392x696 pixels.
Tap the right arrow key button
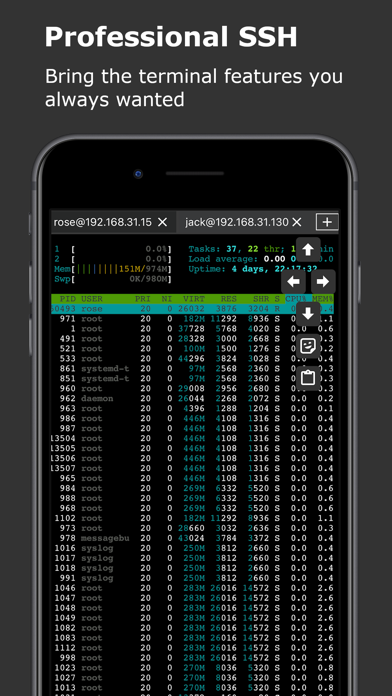point(323,281)
